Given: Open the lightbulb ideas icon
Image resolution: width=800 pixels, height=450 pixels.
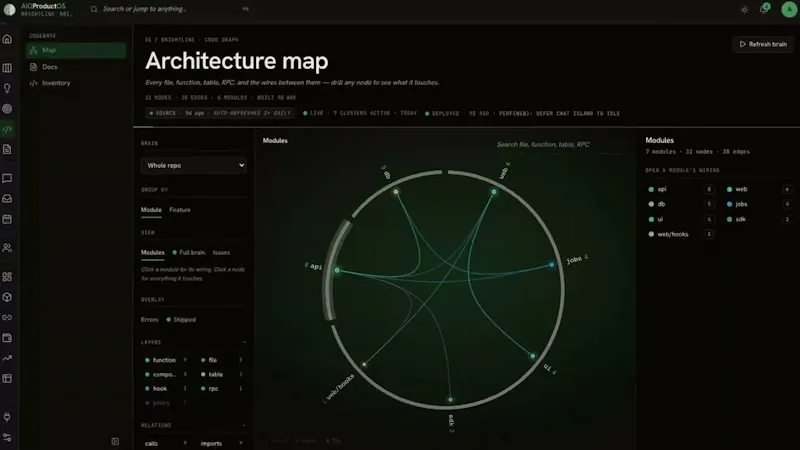Looking at the screenshot, I should [x=7, y=88].
